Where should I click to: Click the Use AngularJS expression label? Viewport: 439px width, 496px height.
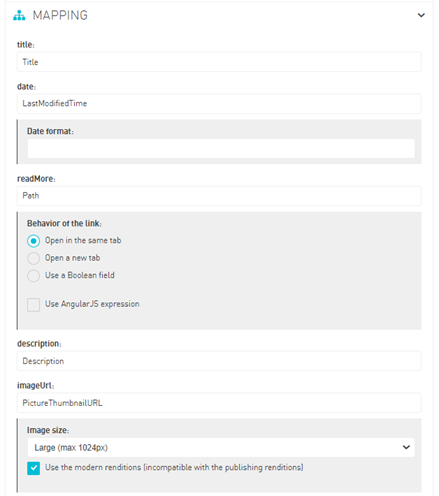pyautogui.click(x=92, y=304)
